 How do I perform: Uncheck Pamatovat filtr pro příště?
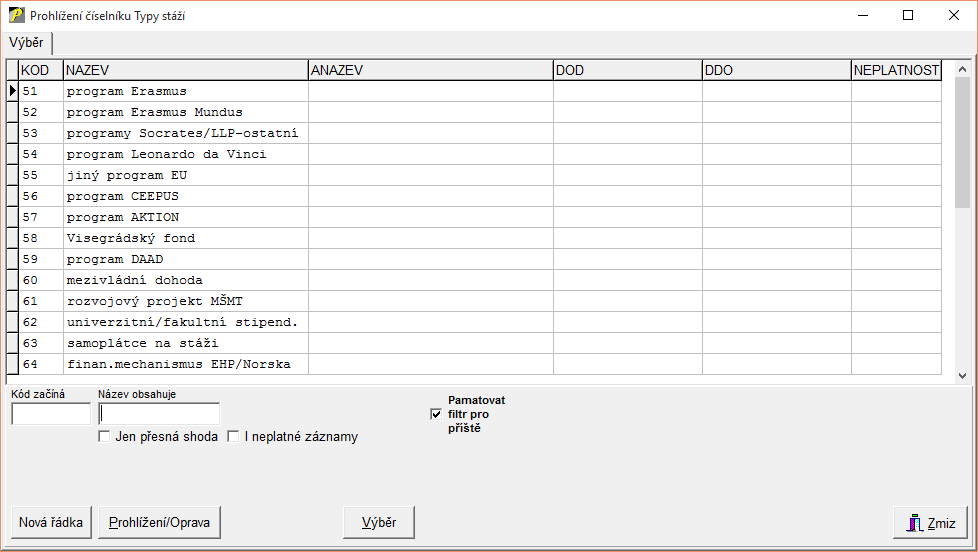[x=435, y=414]
